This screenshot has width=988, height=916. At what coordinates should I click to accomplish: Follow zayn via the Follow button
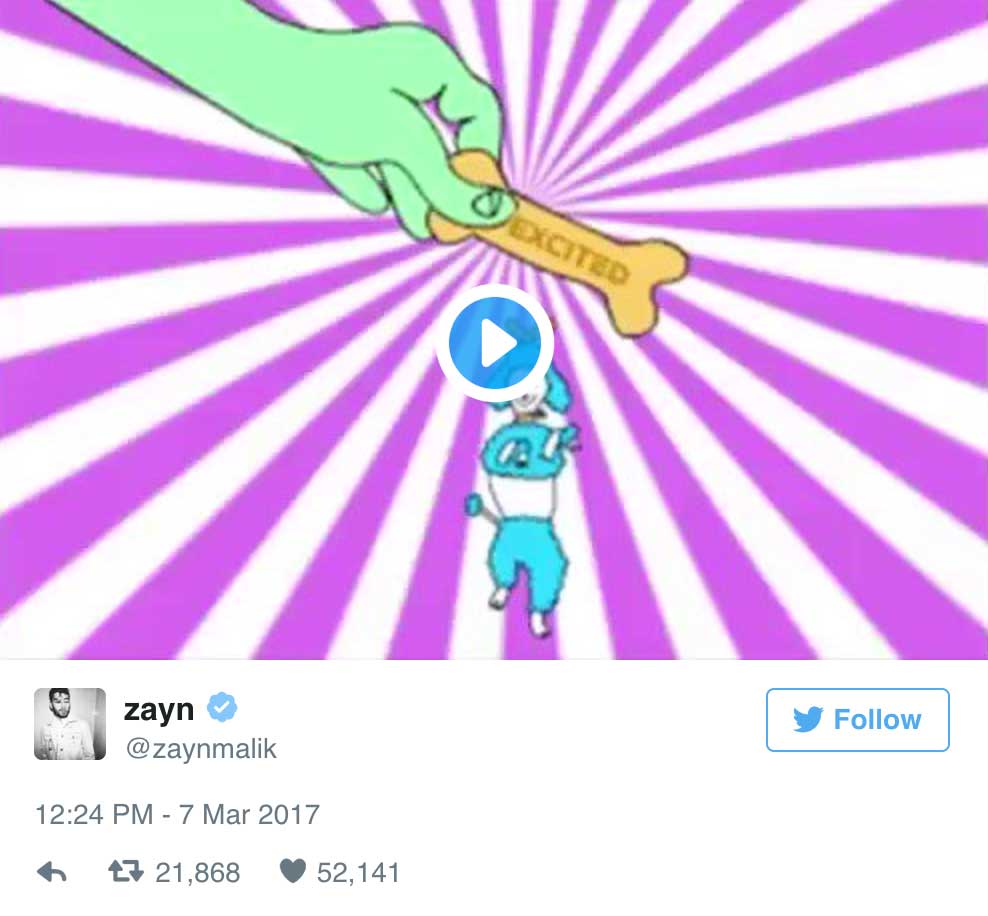click(858, 719)
